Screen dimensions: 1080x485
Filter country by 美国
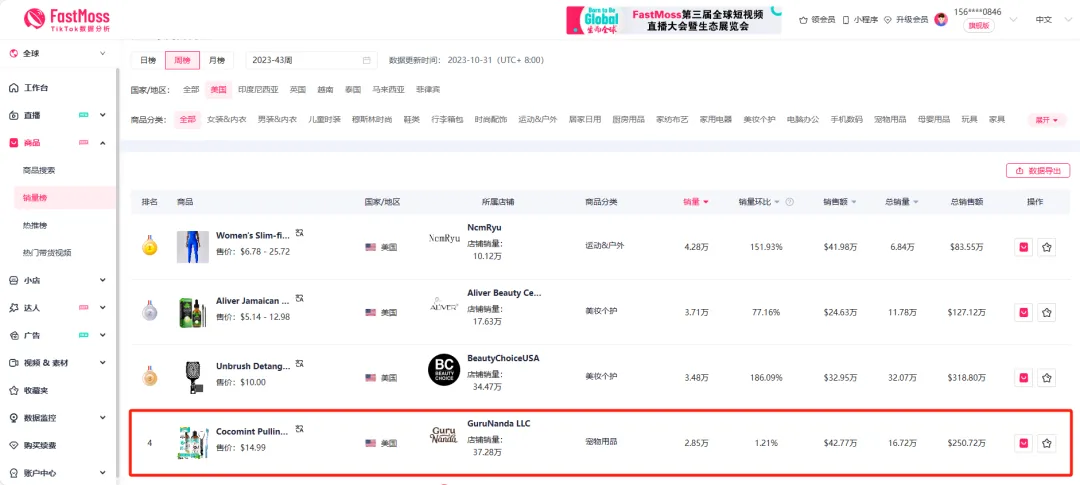(x=218, y=90)
